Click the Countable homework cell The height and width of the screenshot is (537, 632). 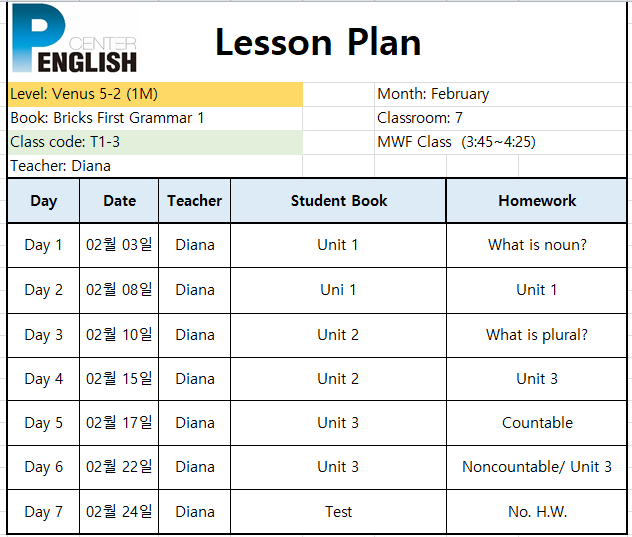pos(536,423)
